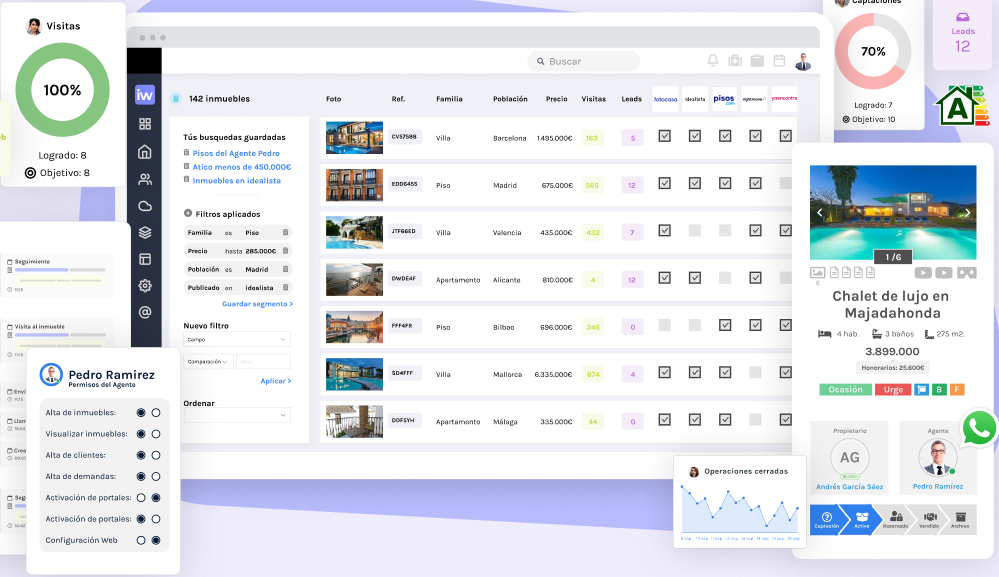Go to next photo in chalet gallery
Viewport: 999px width, 577px height.
pos(966,213)
